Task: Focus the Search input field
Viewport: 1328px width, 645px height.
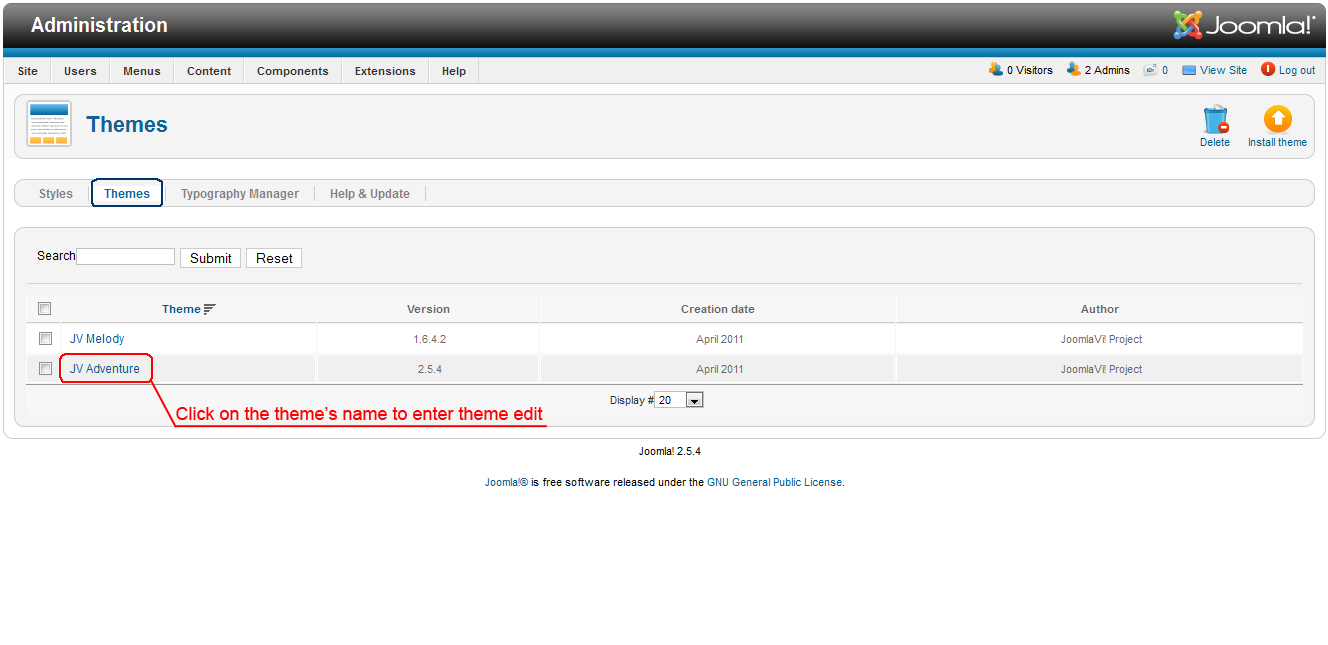Action: (x=126, y=257)
